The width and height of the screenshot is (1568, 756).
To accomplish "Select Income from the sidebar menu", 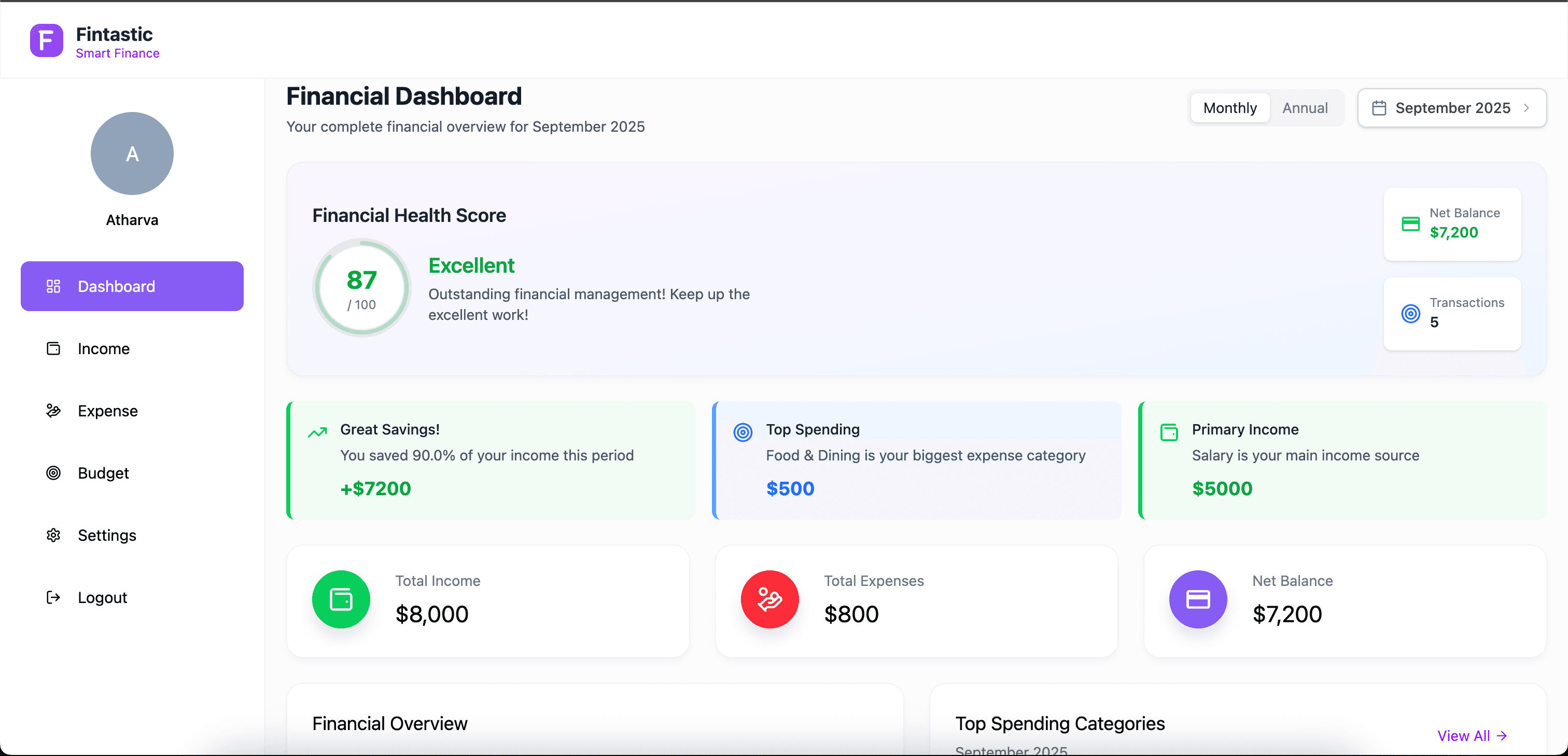I will click(x=104, y=348).
